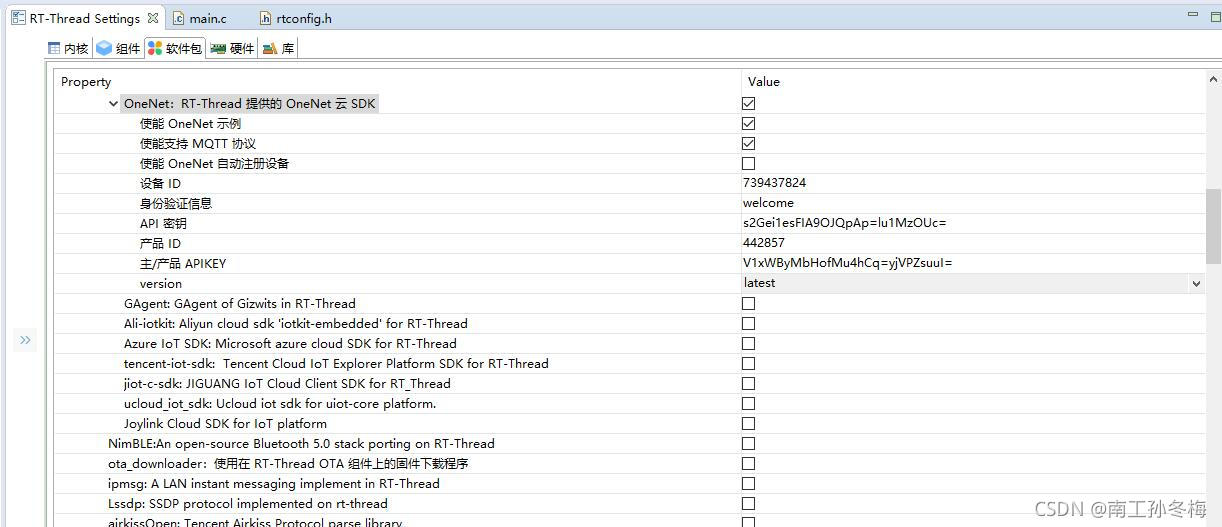Enable the NimBLE Bluetooth stack checkbox
Image resolution: width=1222 pixels, height=527 pixels.
tap(748, 443)
